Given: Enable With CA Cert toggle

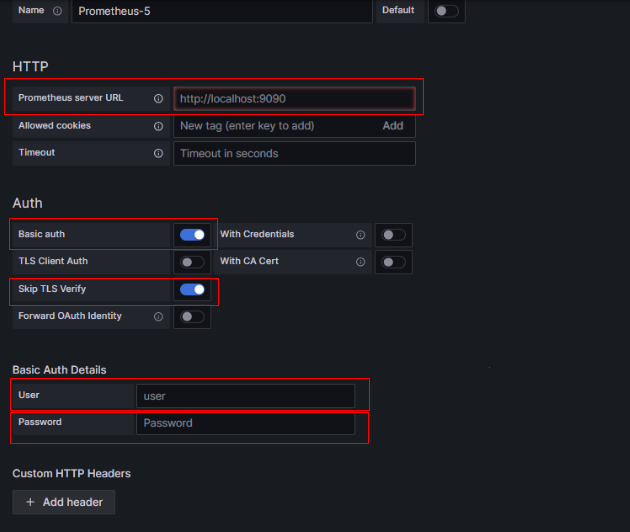Looking at the screenshot, I should tap(393, 262).
